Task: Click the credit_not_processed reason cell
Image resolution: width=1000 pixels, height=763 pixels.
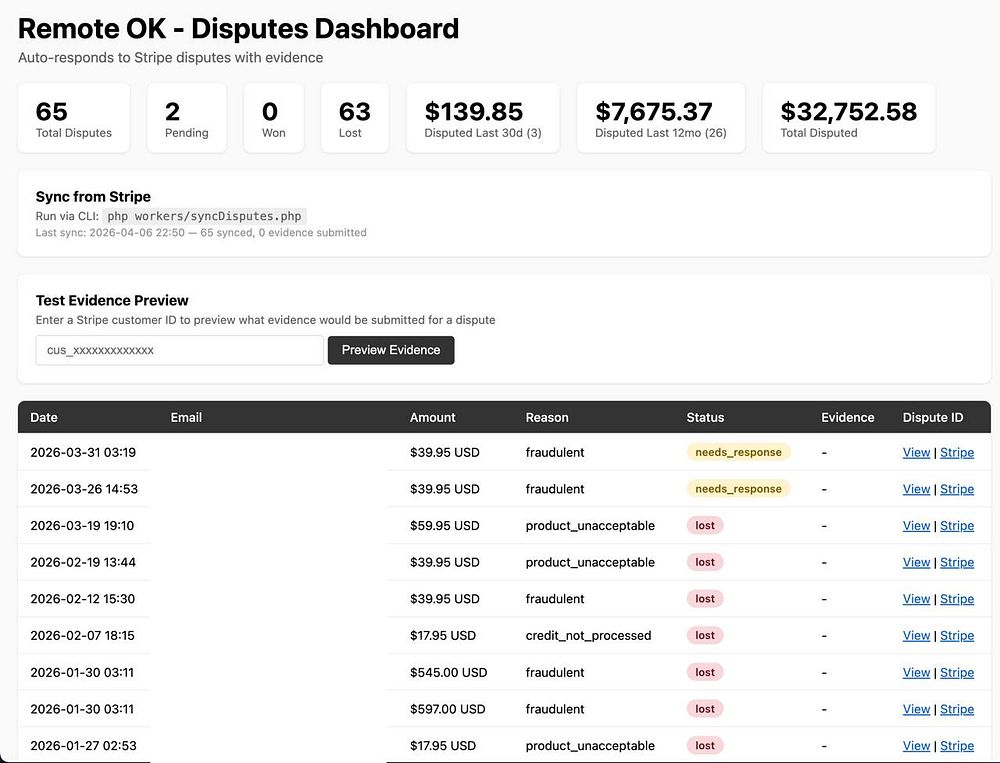Action: [588, 635]
